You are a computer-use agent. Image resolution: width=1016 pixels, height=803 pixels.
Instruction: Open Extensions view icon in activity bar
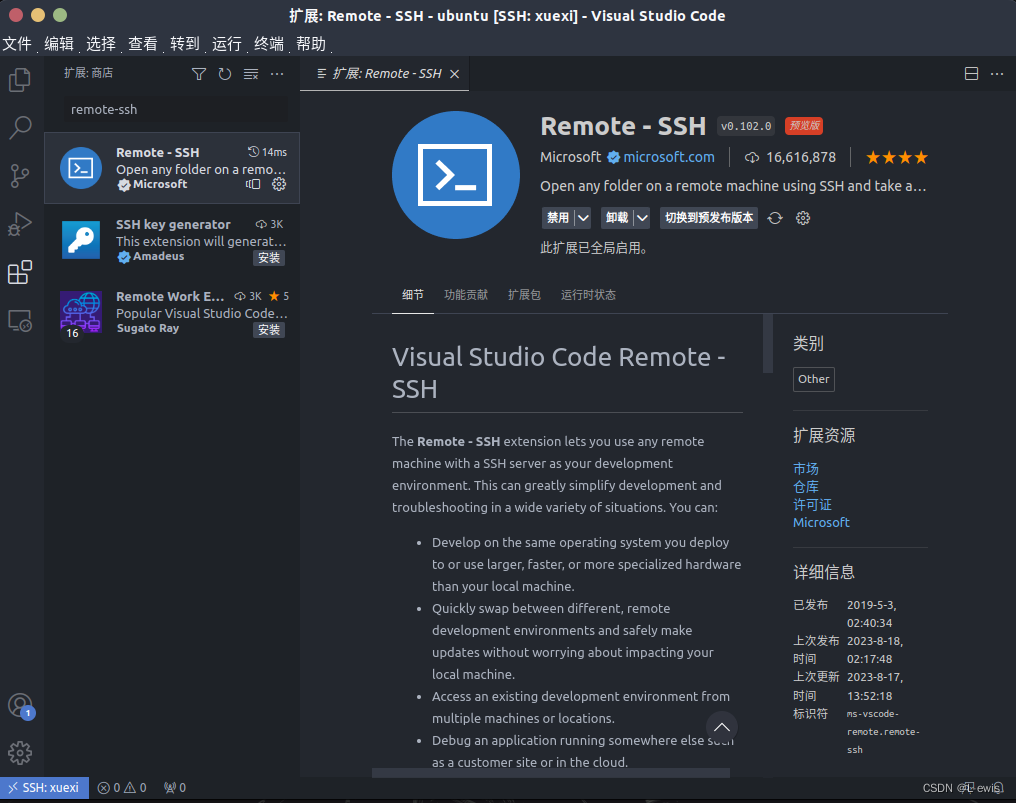20,272
